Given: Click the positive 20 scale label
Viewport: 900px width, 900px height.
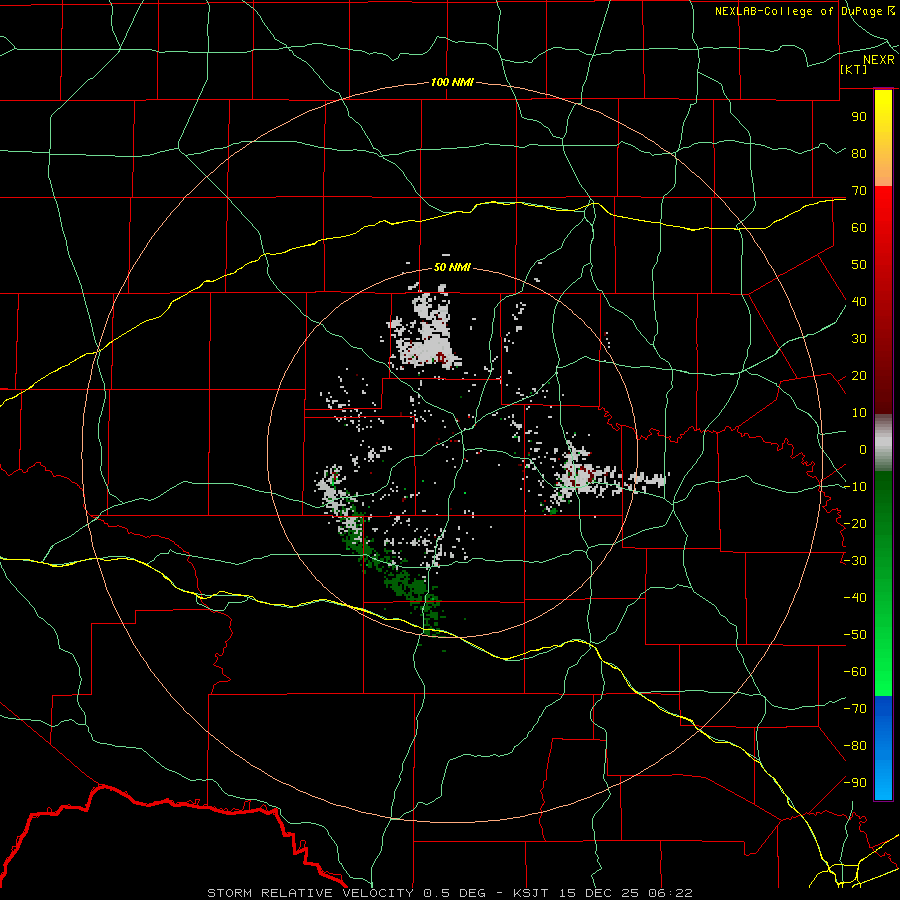Looking at the screenshot, I should tap(859, 375).
